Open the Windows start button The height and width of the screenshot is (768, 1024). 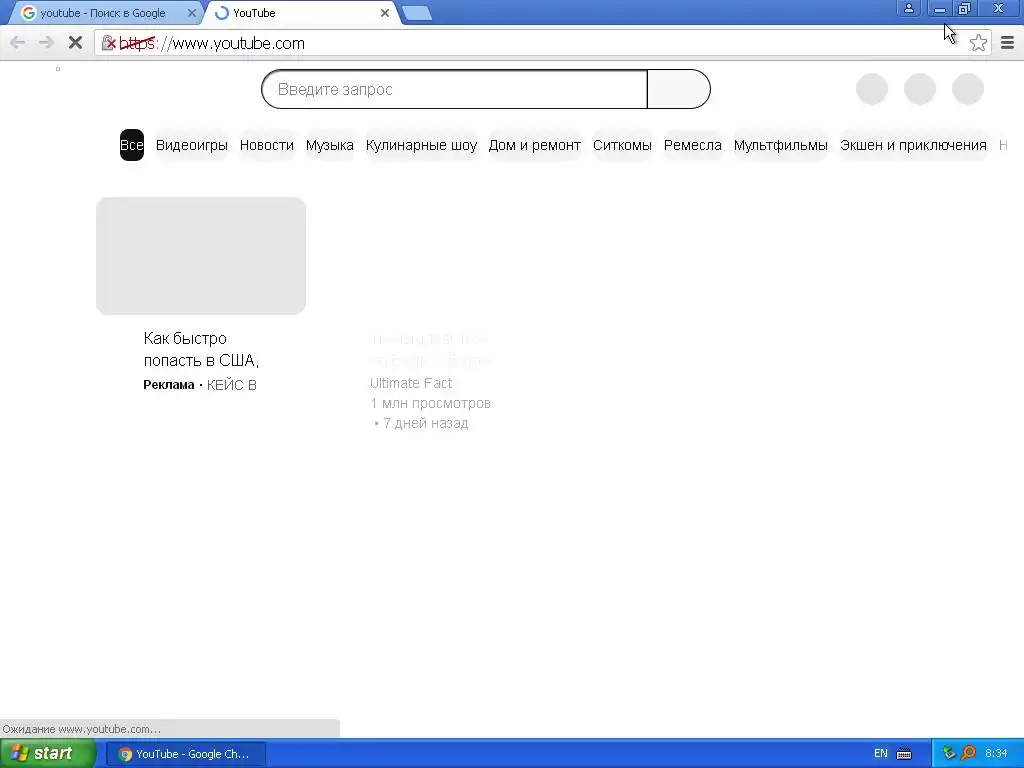tap(47, 754)
